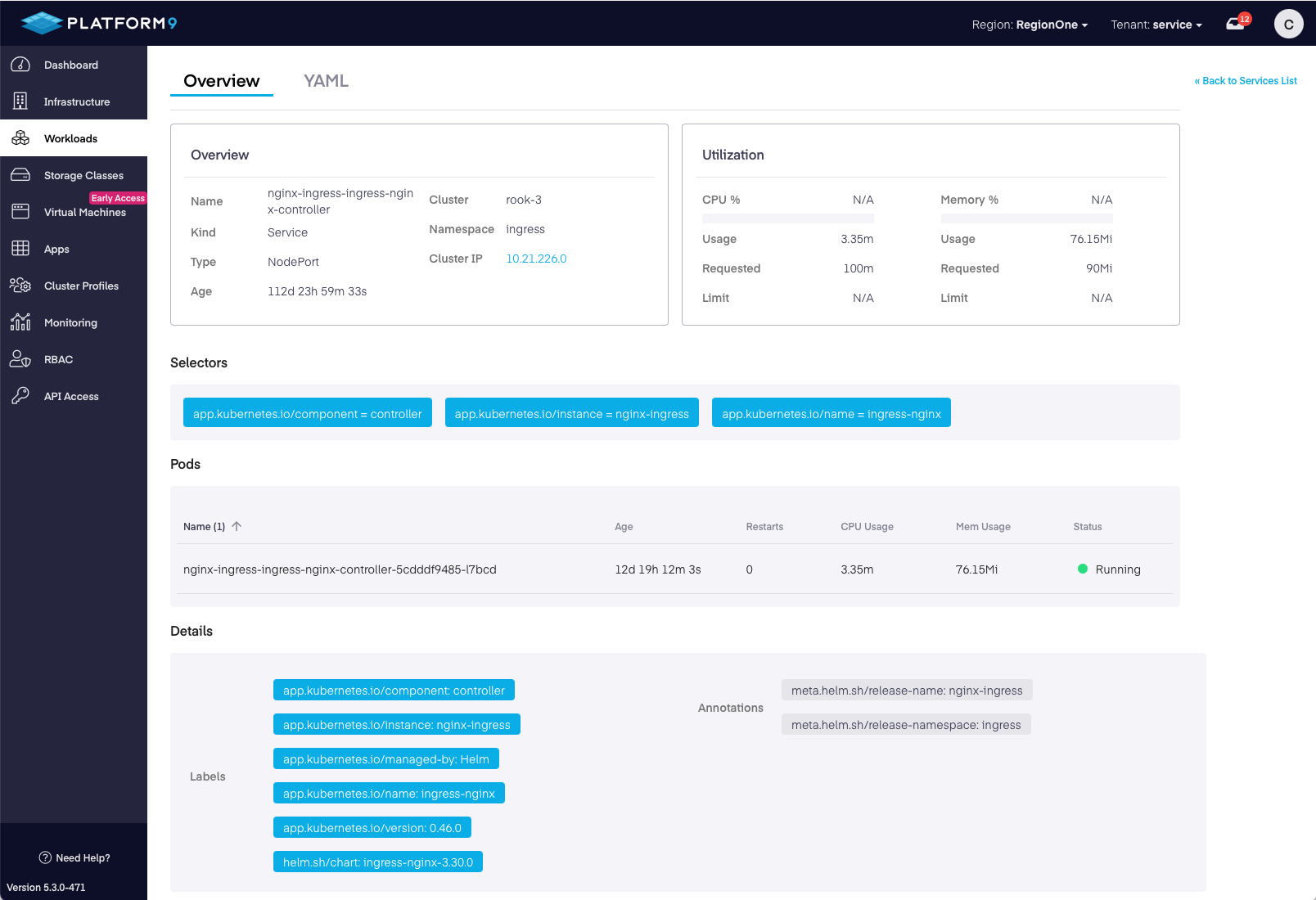Click the Cluster Profiles gears icon

click(x=20, y=286)
